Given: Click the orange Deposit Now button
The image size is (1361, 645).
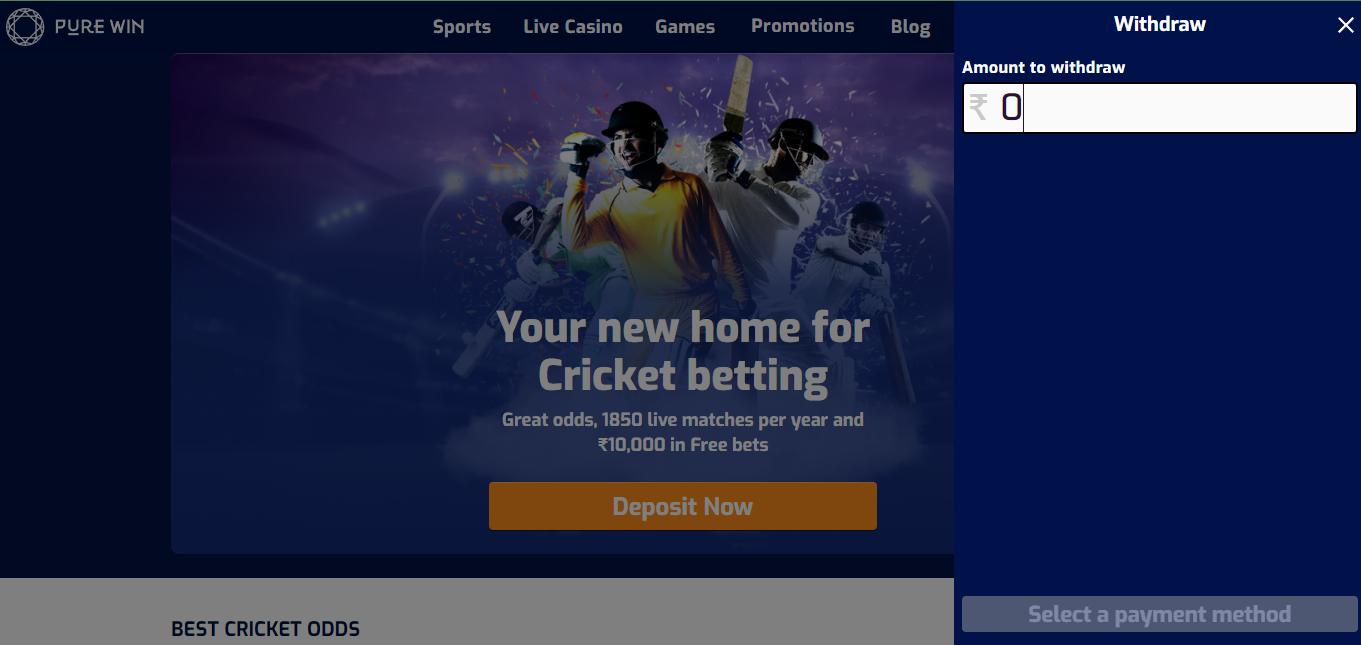Looking at the screenshot, I should click(683, 506).
